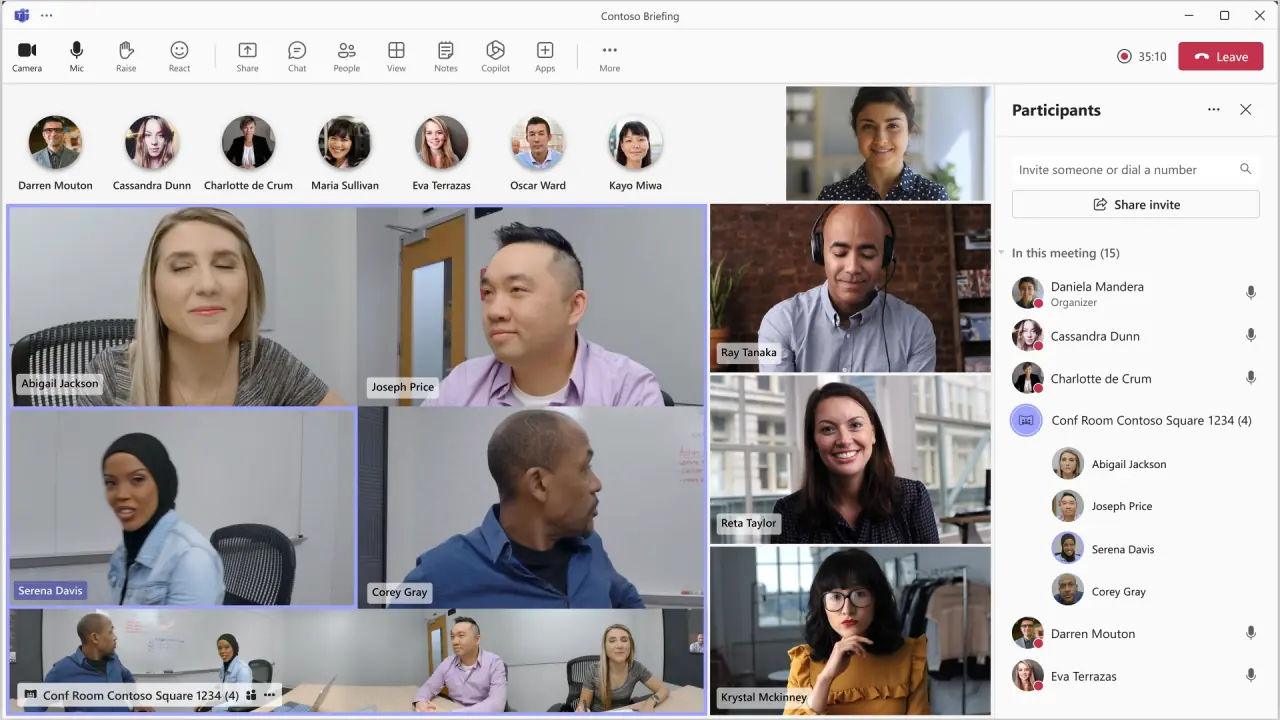
Task: Click the invite someone search field
Action: (1120, 170)
